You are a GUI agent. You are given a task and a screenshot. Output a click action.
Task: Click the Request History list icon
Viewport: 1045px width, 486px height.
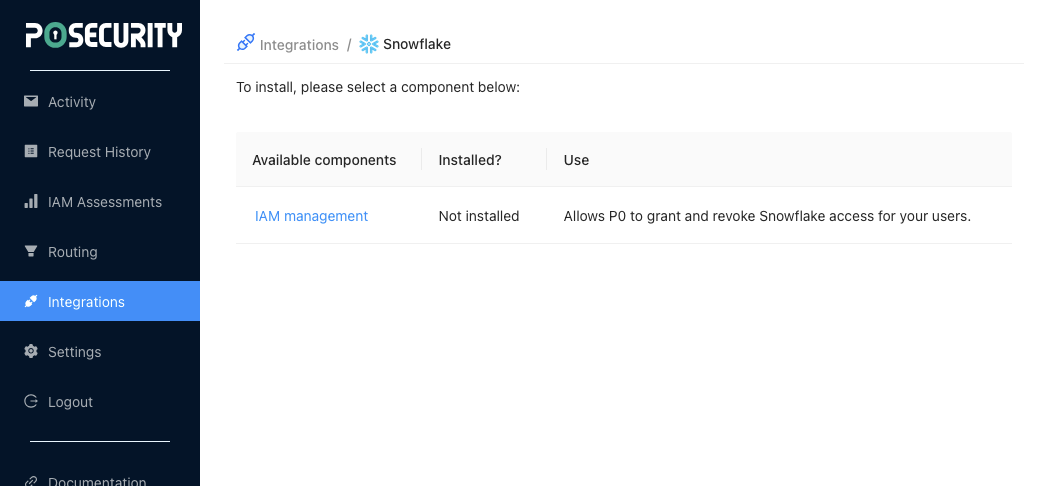(31, 151)
